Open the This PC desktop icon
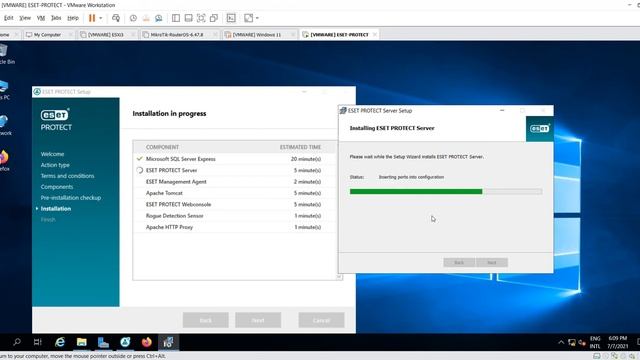 (x=4, y=90)
